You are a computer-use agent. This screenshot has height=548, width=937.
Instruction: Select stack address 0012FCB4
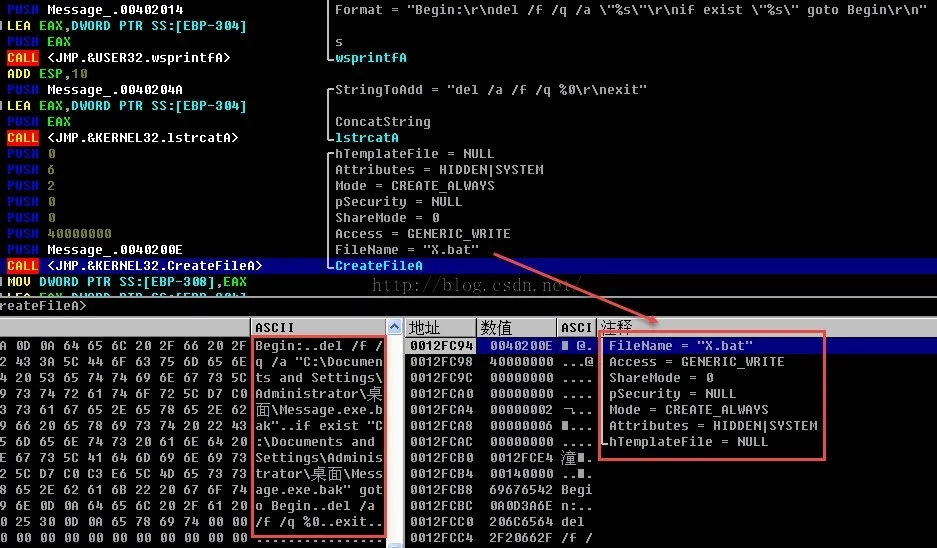point(441,474)
